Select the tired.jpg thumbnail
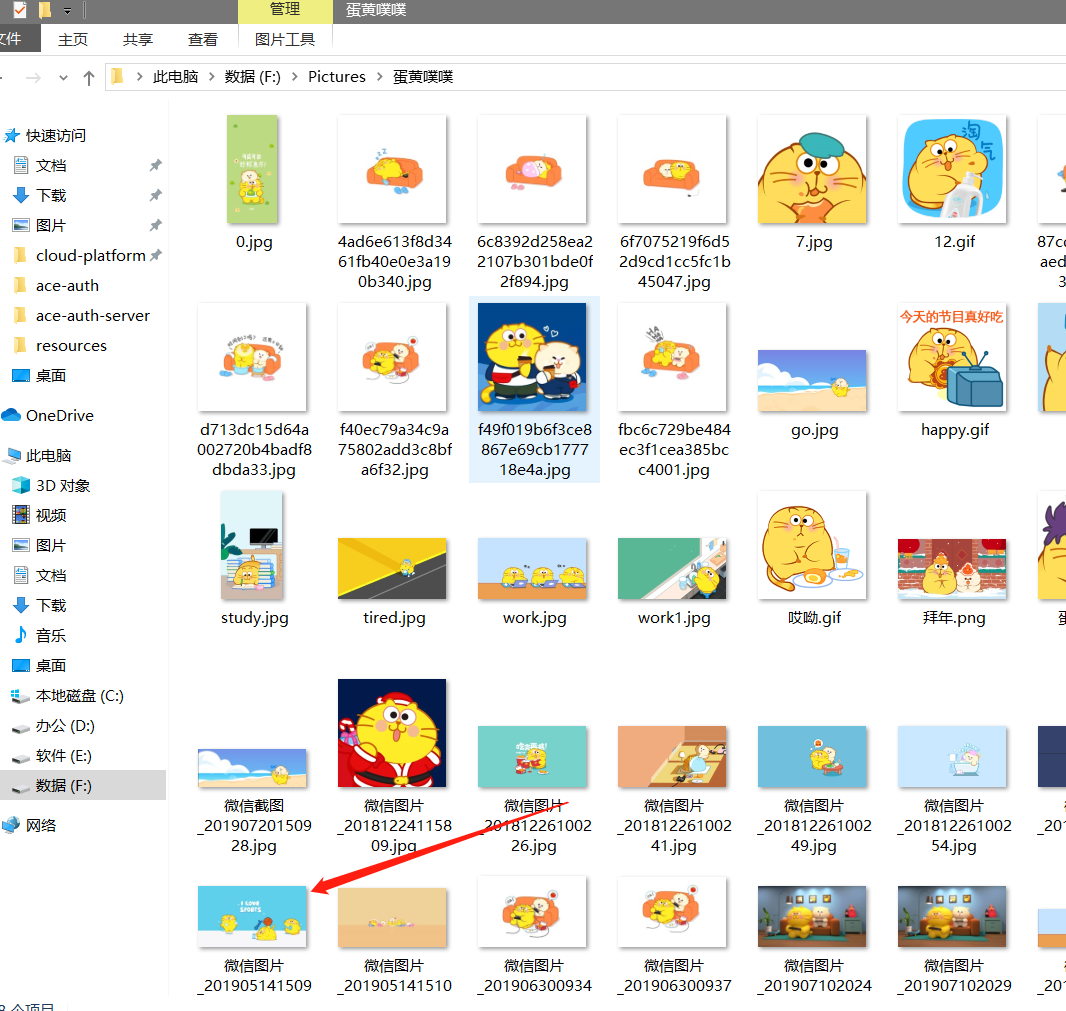1066x1011 pixels. [392, 569]
